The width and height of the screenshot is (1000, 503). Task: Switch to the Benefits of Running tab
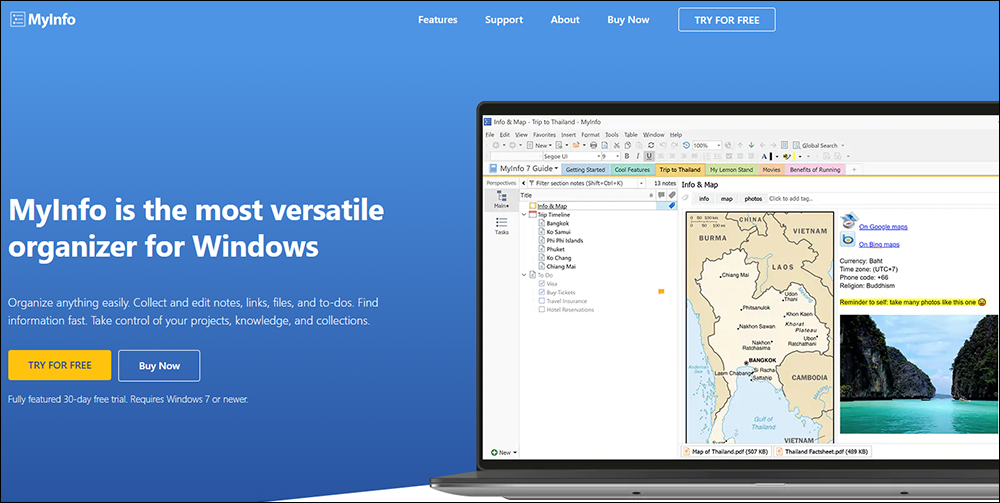(815, 170)
